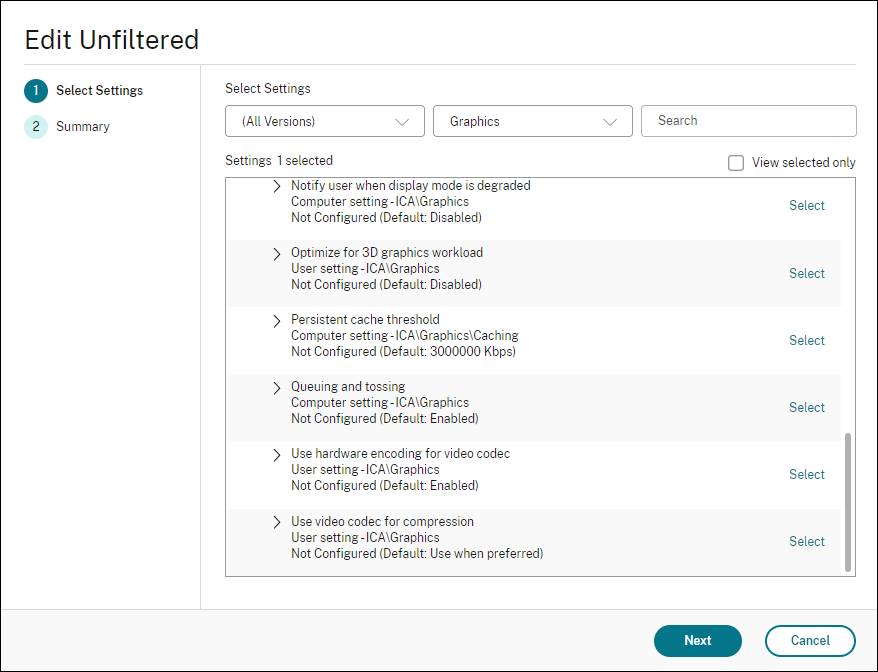The image size is (878, 672).
Task: Select the Optimize for 3D graphics workload setting
Action: click(806, 274)
